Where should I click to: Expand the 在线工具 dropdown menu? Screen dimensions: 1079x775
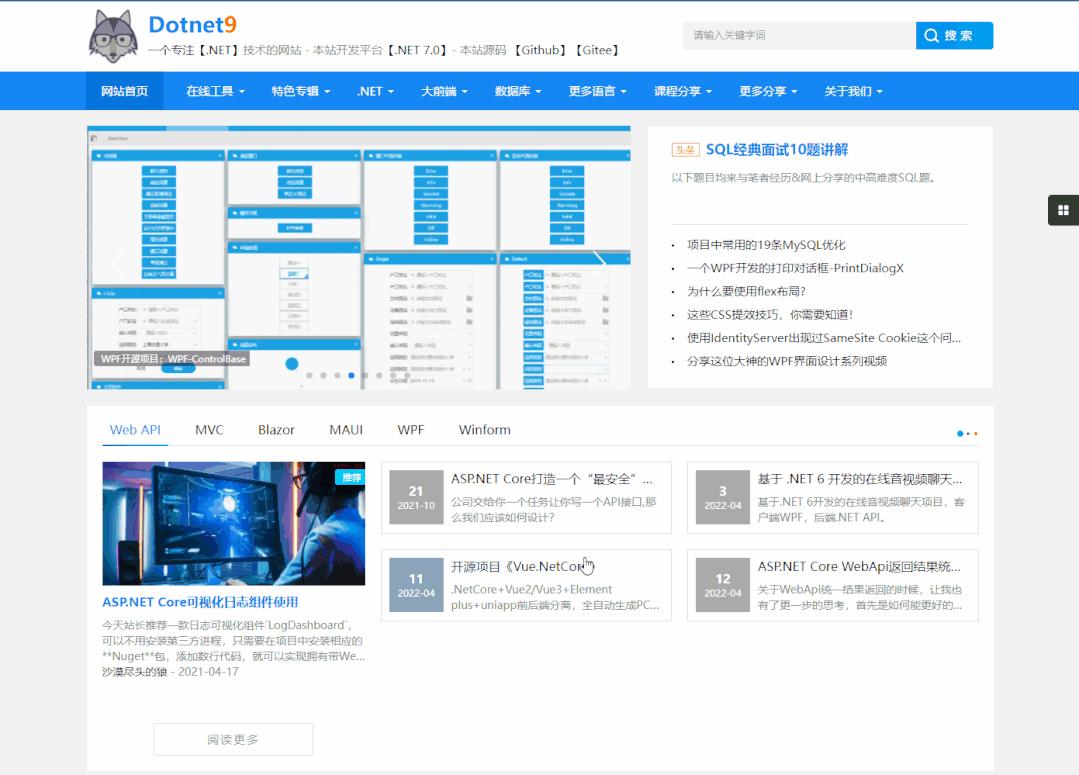tap(215, 91)
